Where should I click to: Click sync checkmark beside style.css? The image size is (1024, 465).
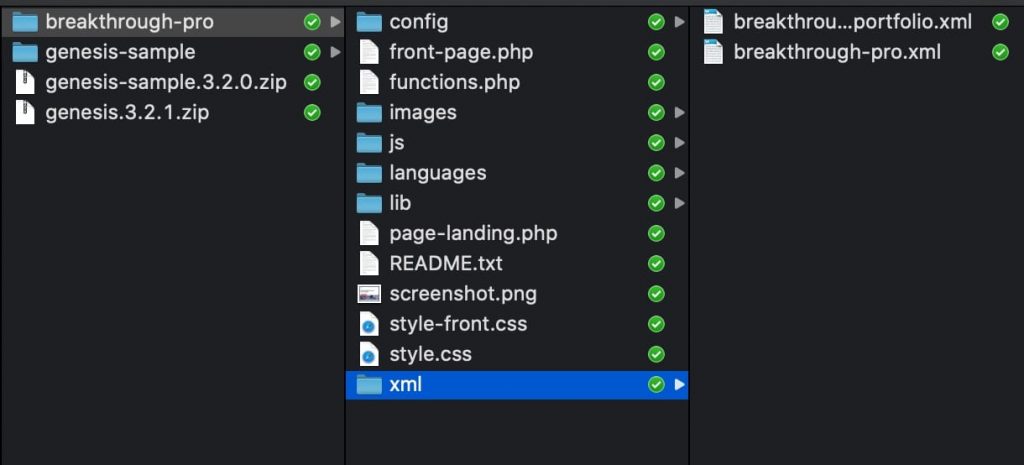656,355
